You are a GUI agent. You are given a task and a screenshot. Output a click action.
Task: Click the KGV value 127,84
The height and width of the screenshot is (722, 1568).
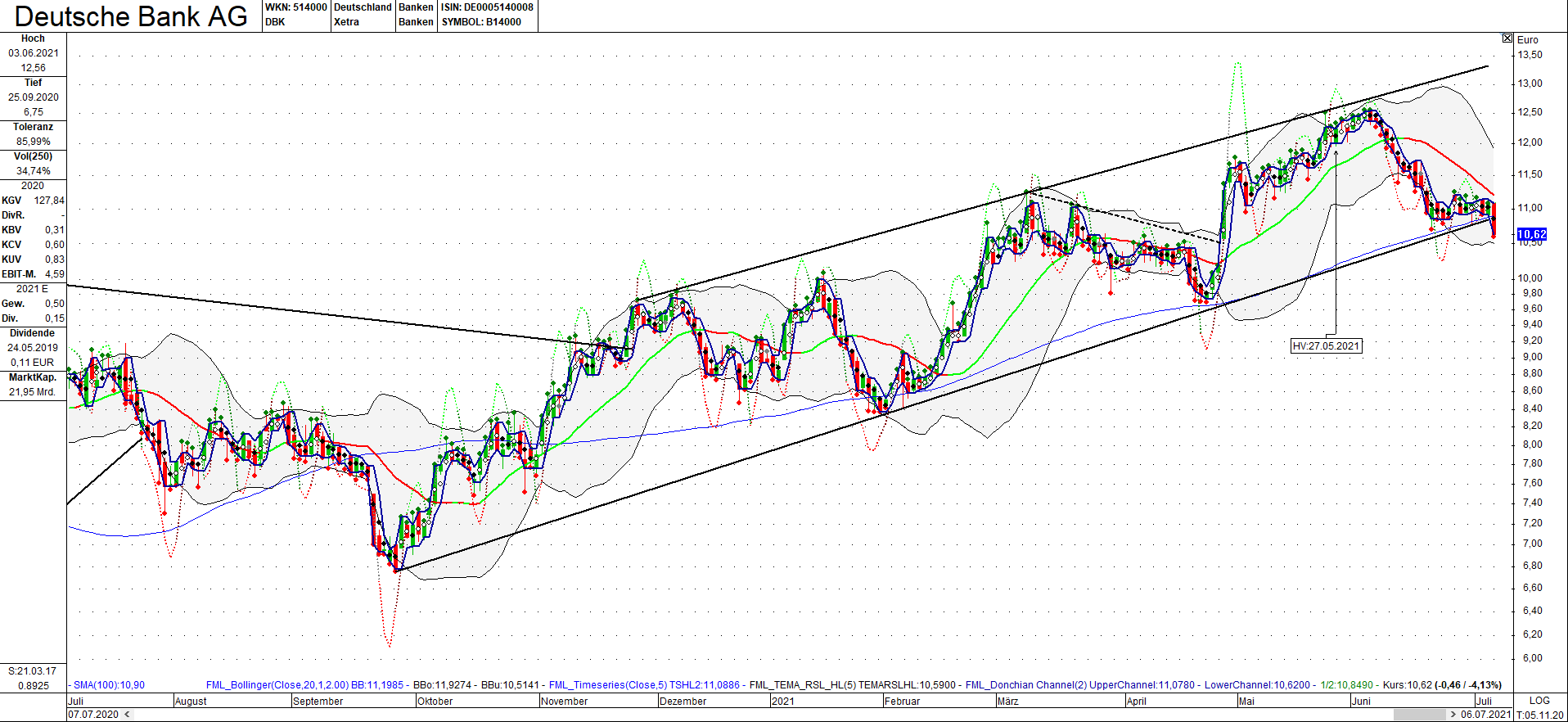point(49,201)
